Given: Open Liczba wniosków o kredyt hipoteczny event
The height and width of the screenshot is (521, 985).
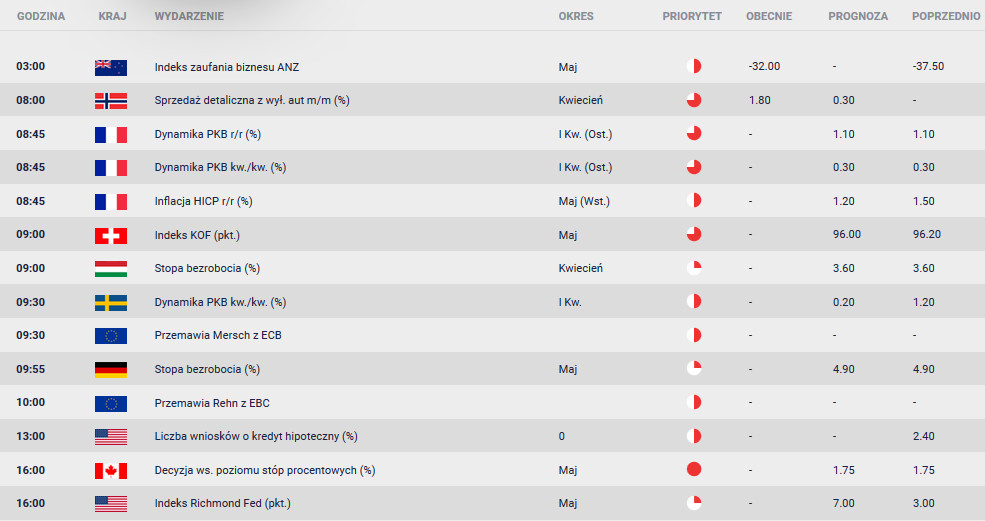Looking at the screenshot, I should (x=256, y=436).
